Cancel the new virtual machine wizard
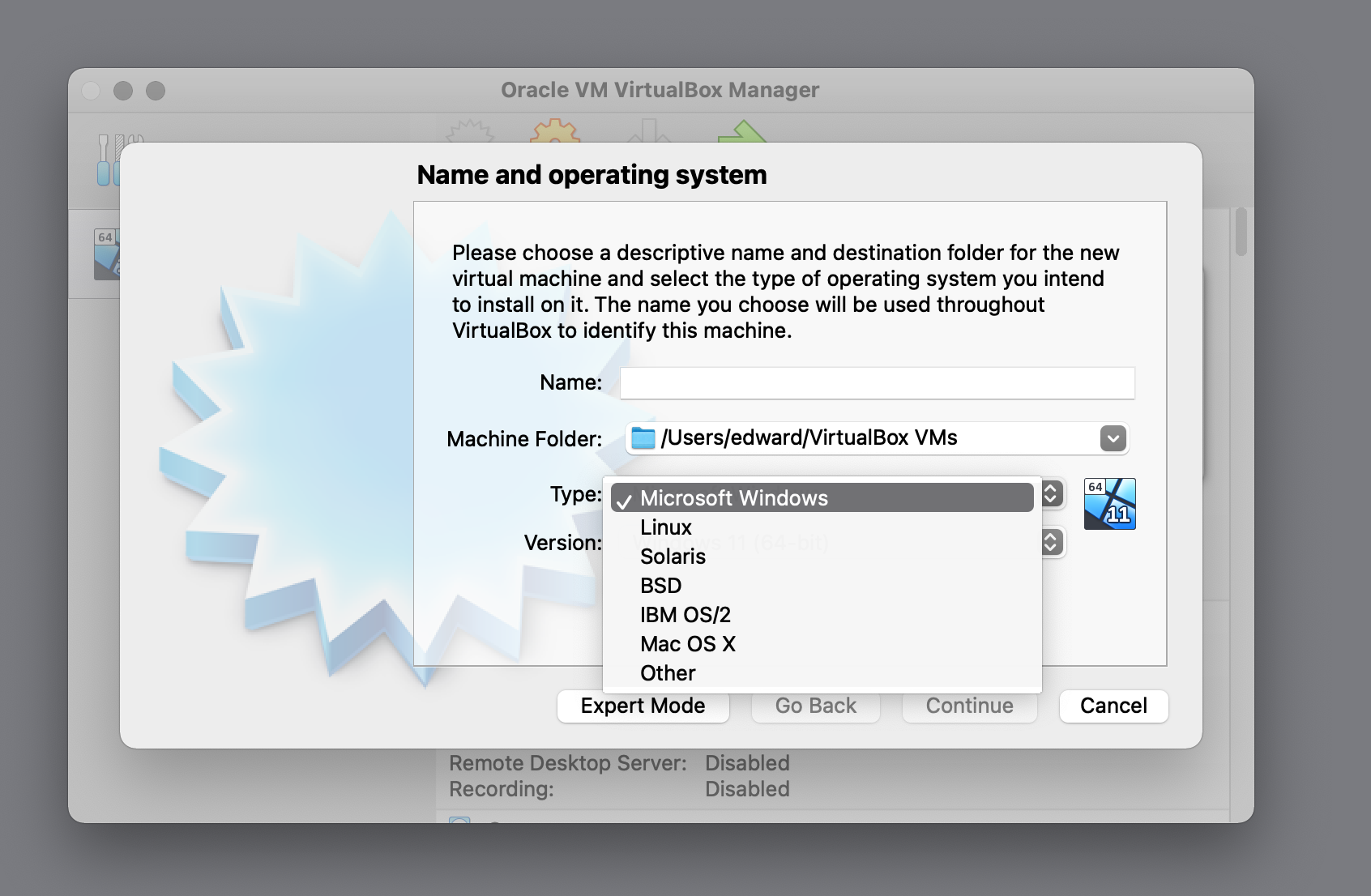The height and width of the screenshot is (896, 1371). (x=1113, y=706)
